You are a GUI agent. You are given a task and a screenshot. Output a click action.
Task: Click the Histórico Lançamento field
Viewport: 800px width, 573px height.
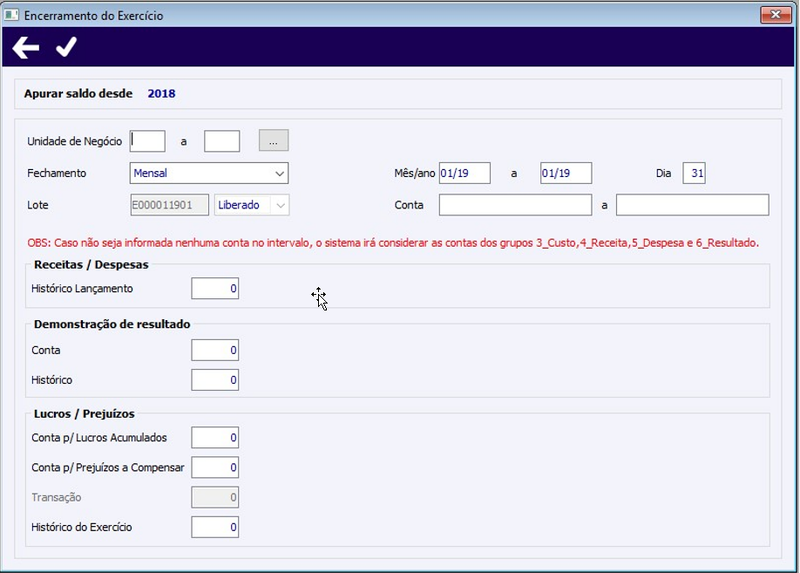(x=215, y=288)
